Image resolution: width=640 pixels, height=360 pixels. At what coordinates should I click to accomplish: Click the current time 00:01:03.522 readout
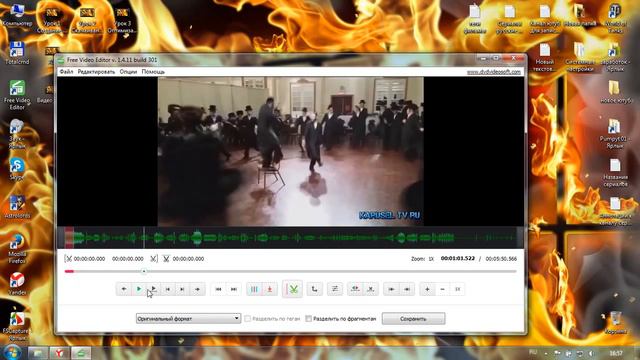tap(458, 258)
